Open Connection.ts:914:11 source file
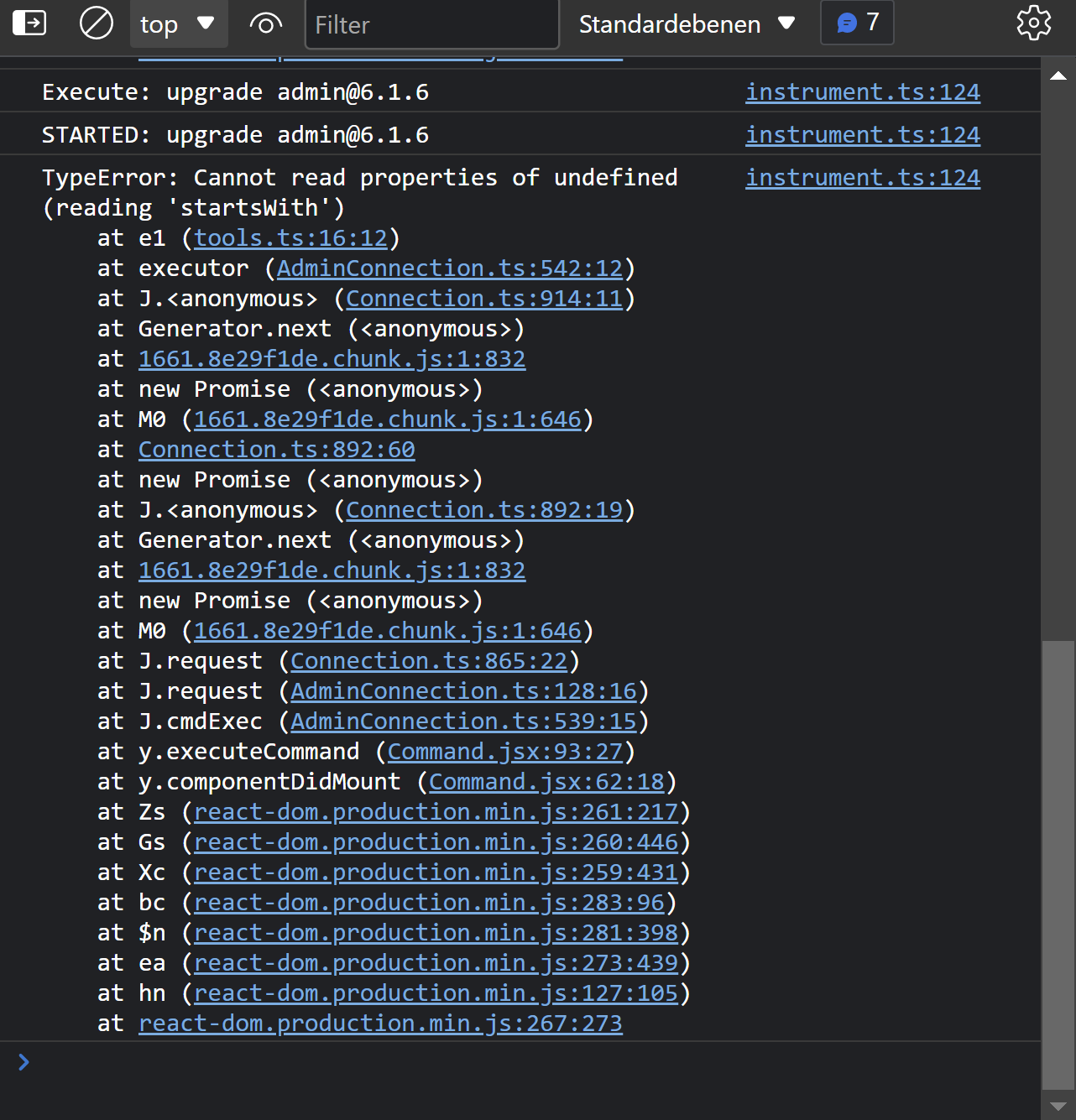 (485, 298)
